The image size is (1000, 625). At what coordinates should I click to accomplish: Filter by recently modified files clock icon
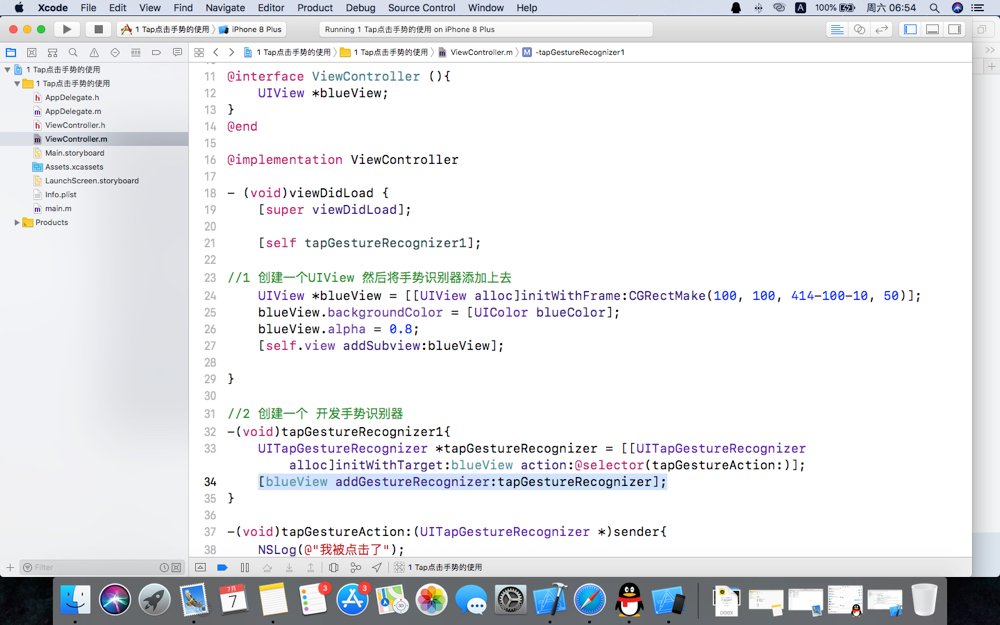(165, 567)
